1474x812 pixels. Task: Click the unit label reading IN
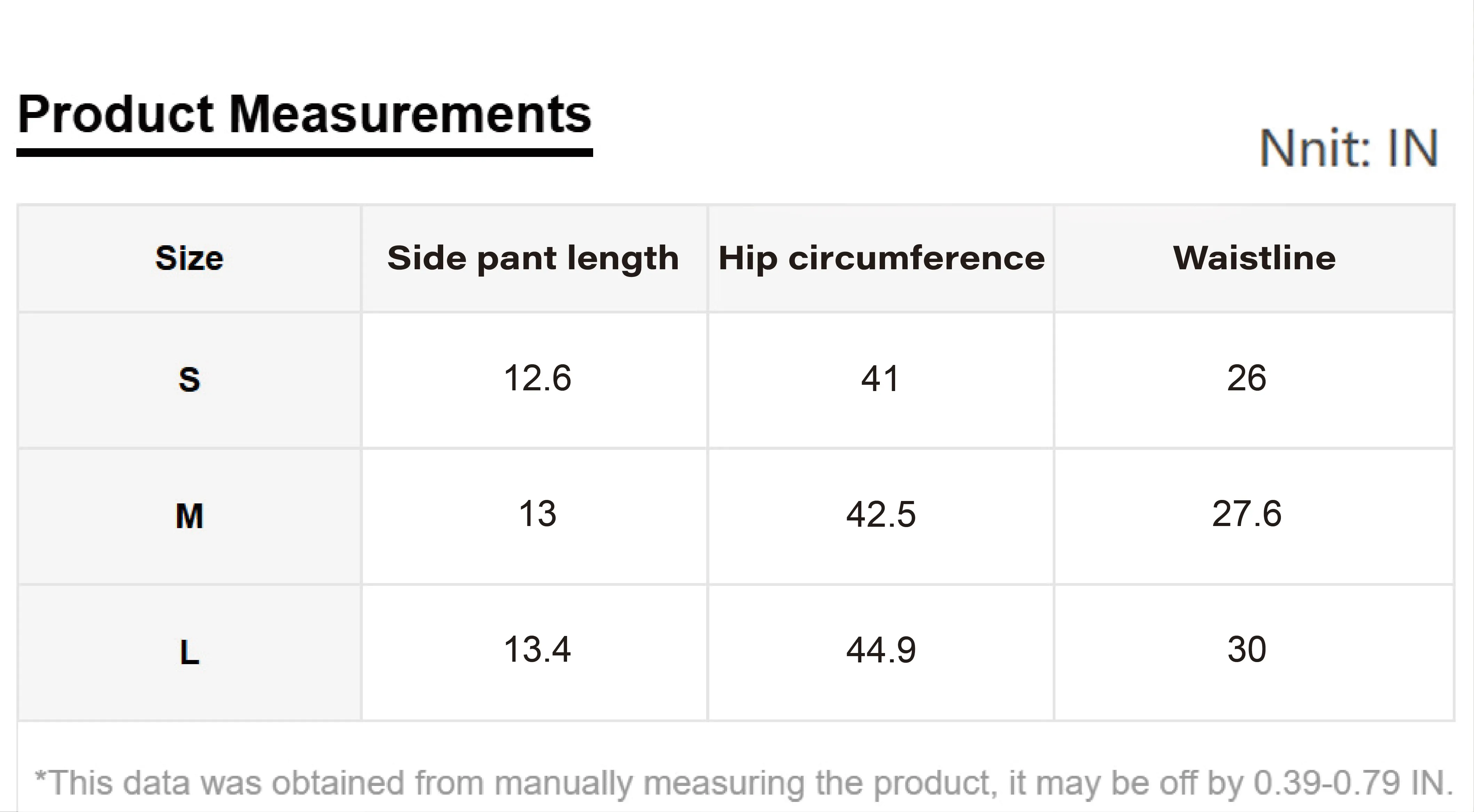tap(1349, 149)
